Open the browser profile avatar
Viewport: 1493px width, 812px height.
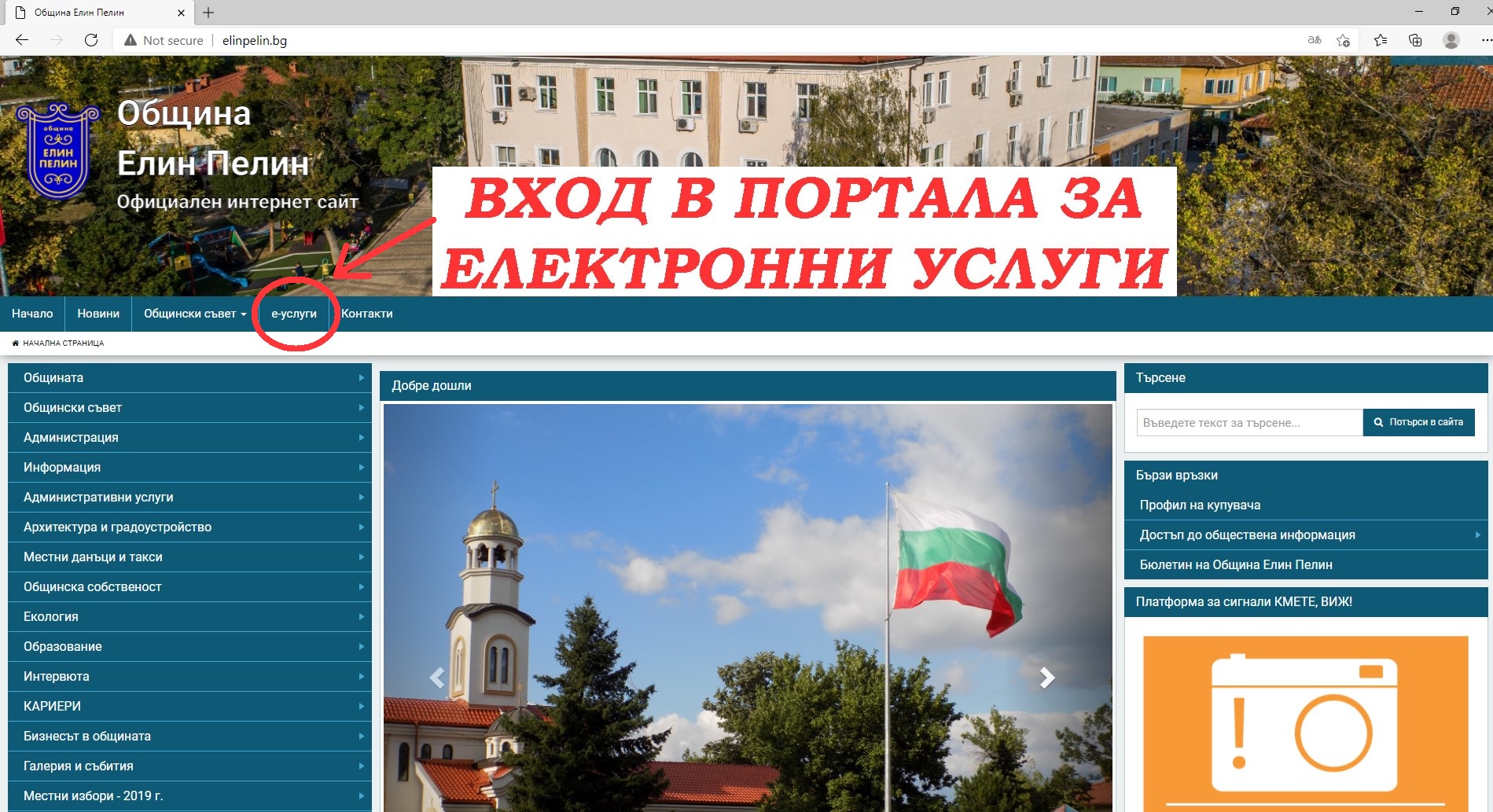(1451, 40)
